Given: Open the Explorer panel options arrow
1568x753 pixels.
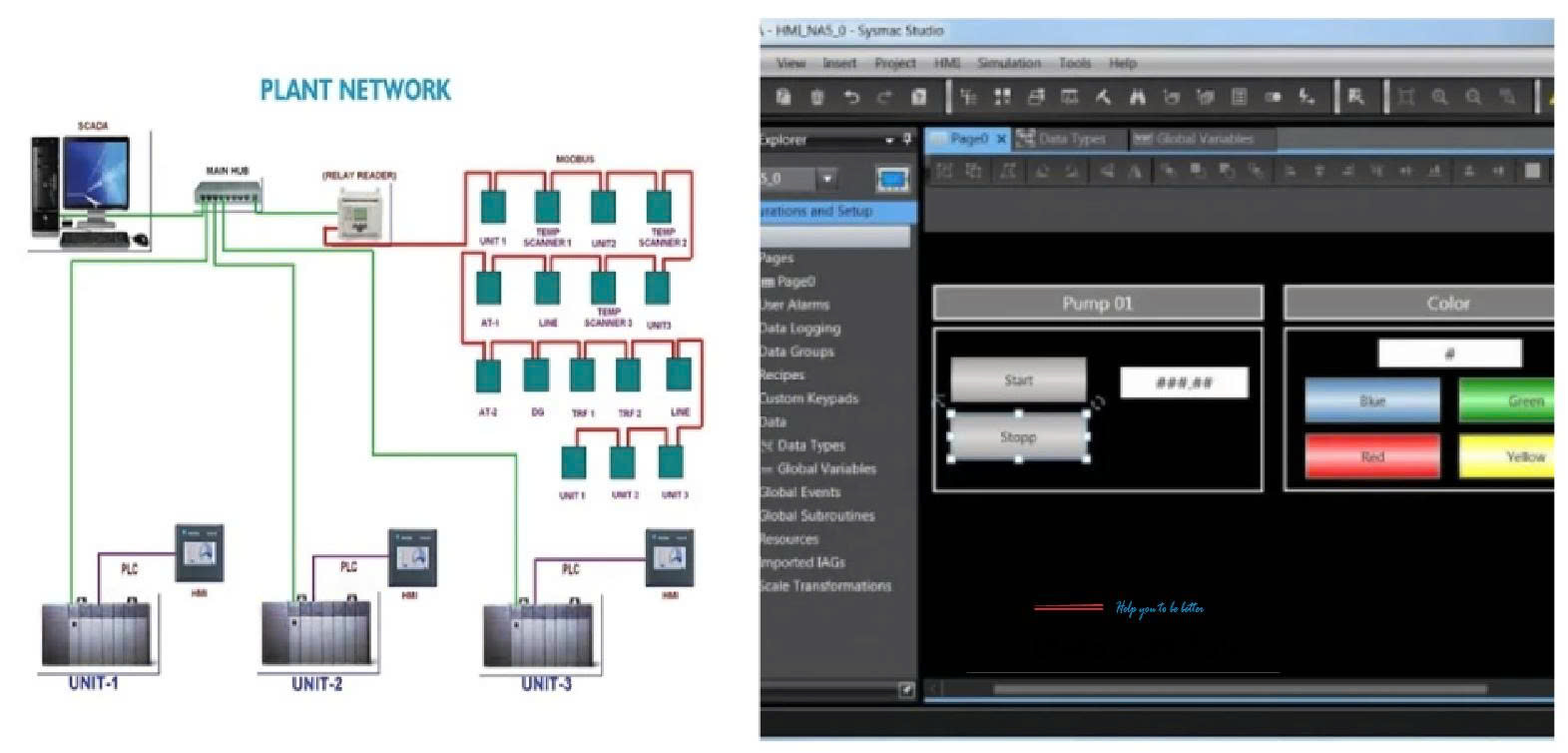Looking at the screenshot, I should pos(889,139).
